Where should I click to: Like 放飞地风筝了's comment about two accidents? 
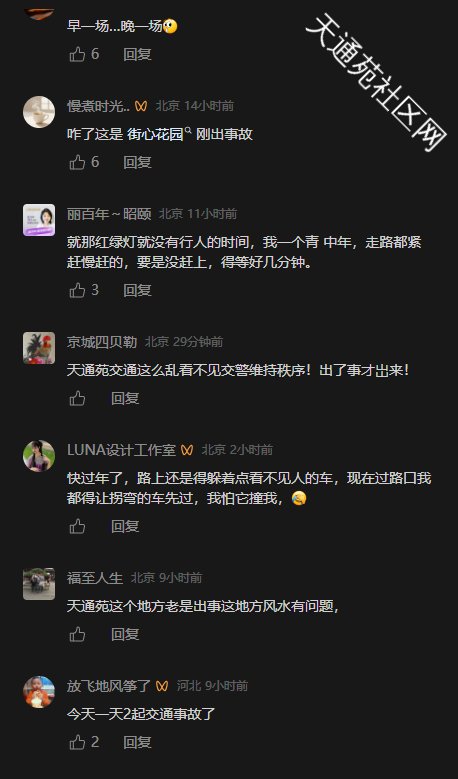coord(77,742)
